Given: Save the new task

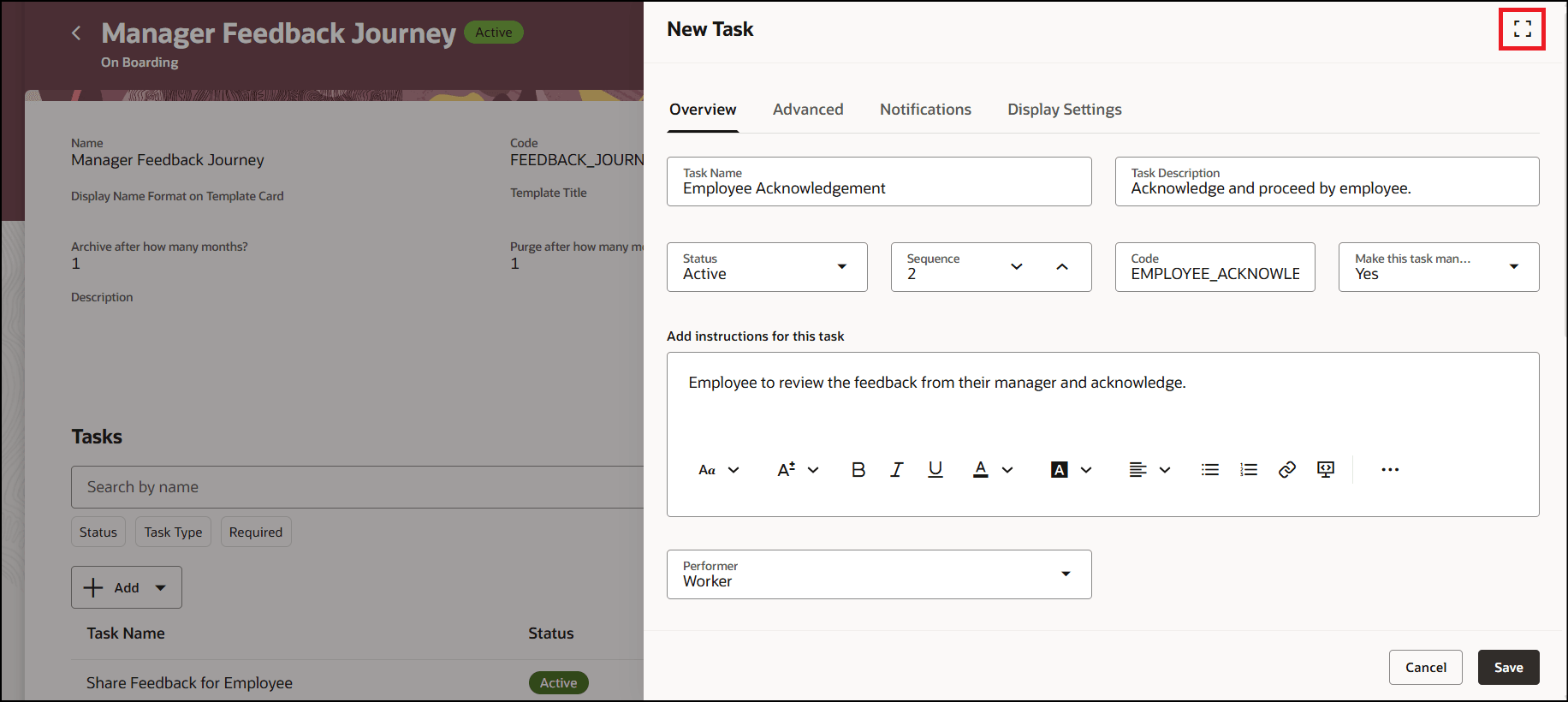Looking at the screenshot, I should point(1508,667).
